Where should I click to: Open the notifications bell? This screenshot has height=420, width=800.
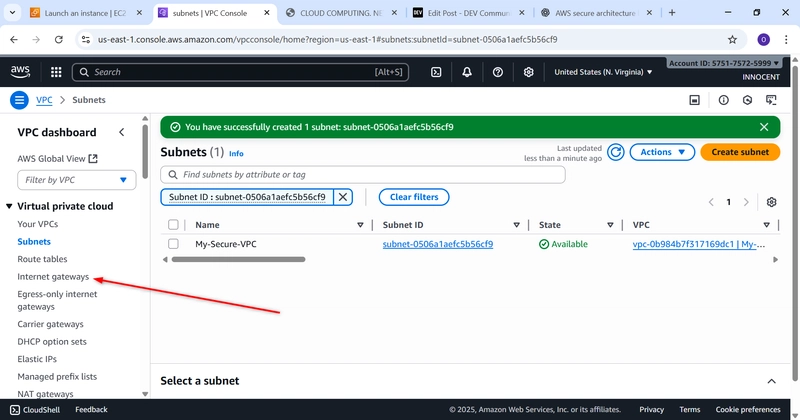point(467,72)
